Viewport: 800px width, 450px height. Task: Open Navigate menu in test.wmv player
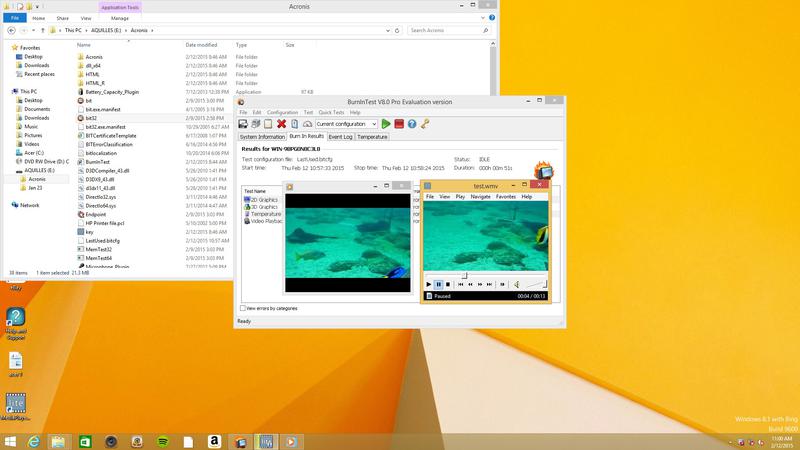(x=480, y=196)
